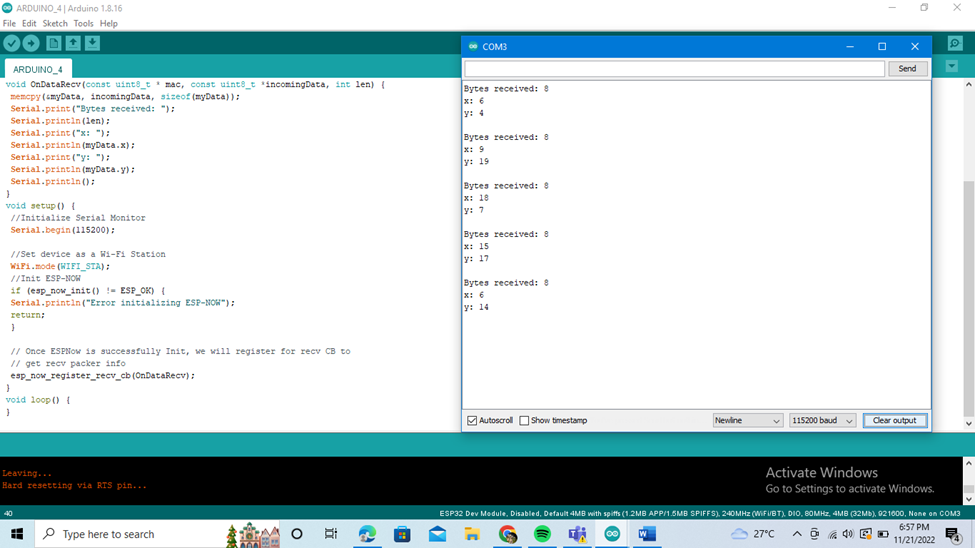This screenshot has width=975, height=548.
Task: Click the WiFi.mode(WIFI_STA) code line
Action: (60, 266)
